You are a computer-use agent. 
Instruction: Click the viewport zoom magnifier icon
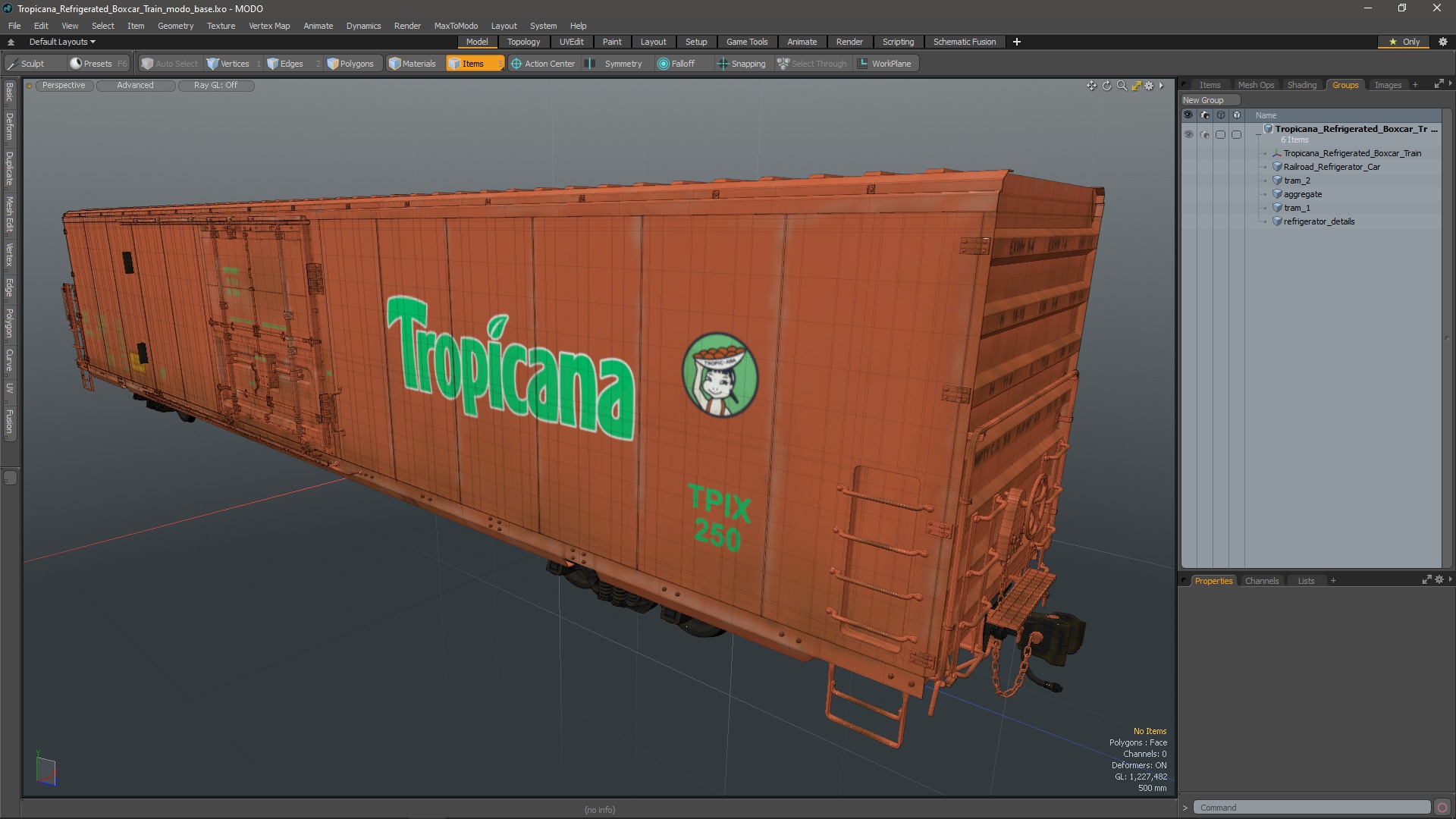point(1122,86)
